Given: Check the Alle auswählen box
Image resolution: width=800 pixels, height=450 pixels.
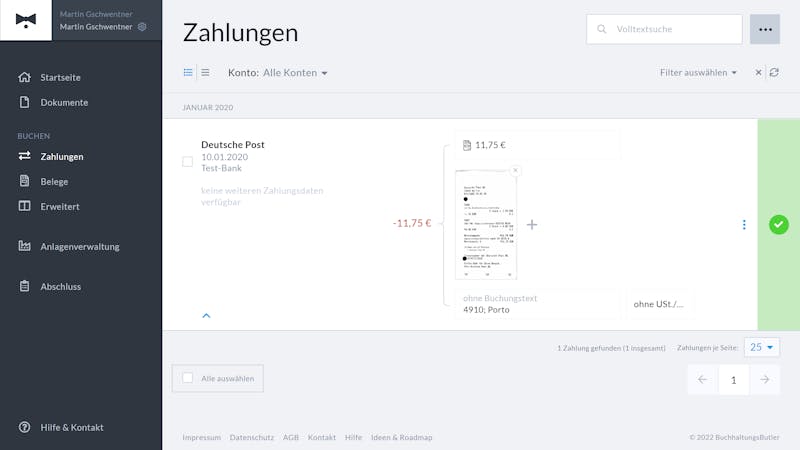Looking at the screenshot, I should point(188,378).
